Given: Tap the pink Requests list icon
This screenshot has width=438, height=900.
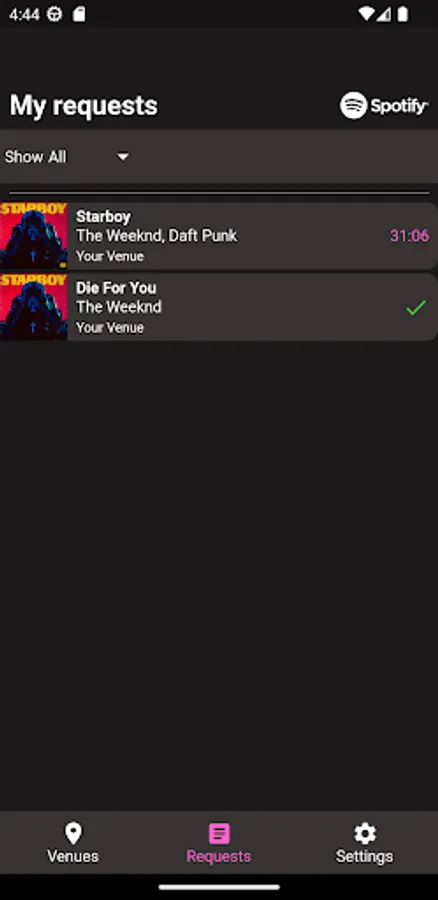Looking at the screenshot, I should pos(219,833).
